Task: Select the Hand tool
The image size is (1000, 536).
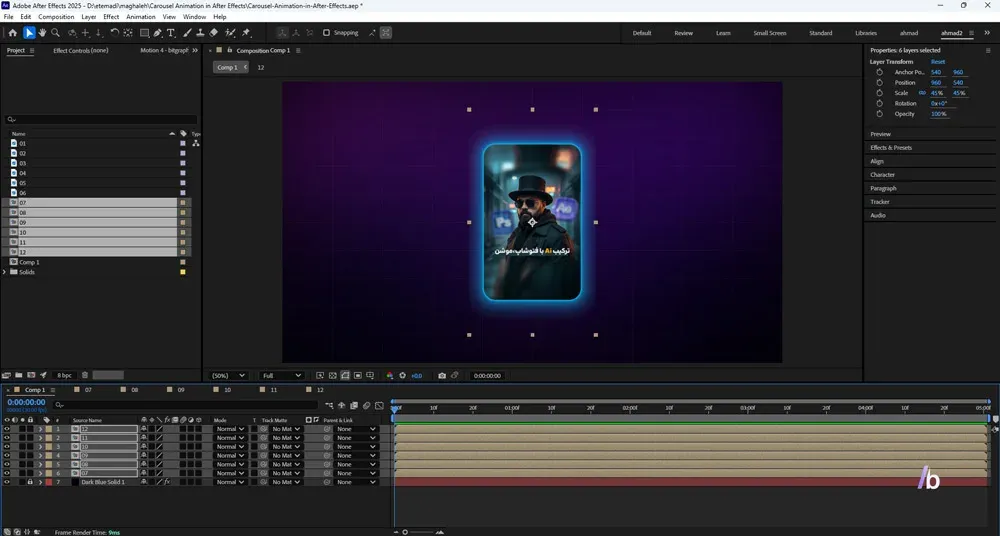Action: pos(42,33)
